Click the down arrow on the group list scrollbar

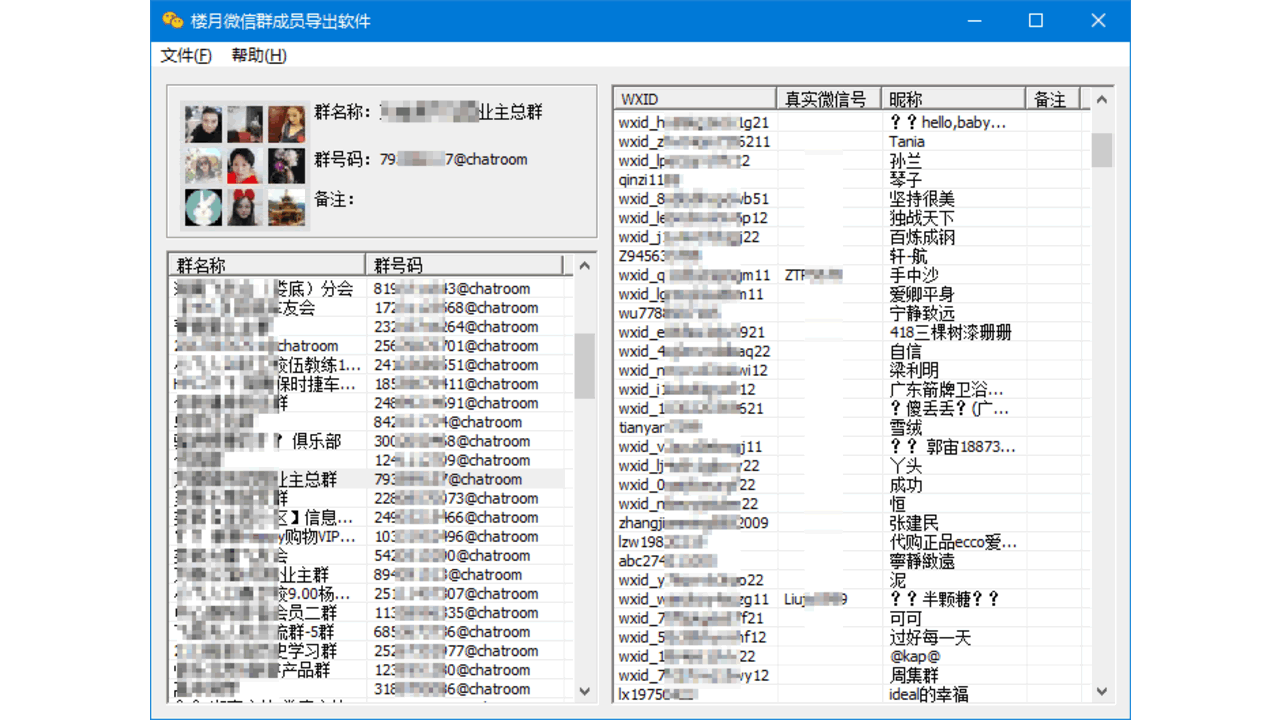[585, 691]
